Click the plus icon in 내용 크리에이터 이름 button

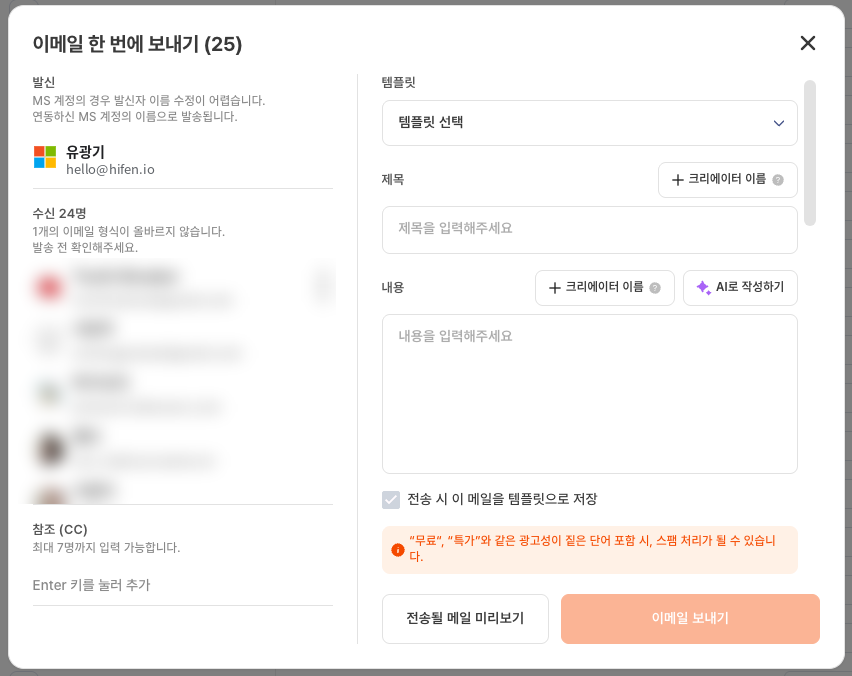[554, 288]
